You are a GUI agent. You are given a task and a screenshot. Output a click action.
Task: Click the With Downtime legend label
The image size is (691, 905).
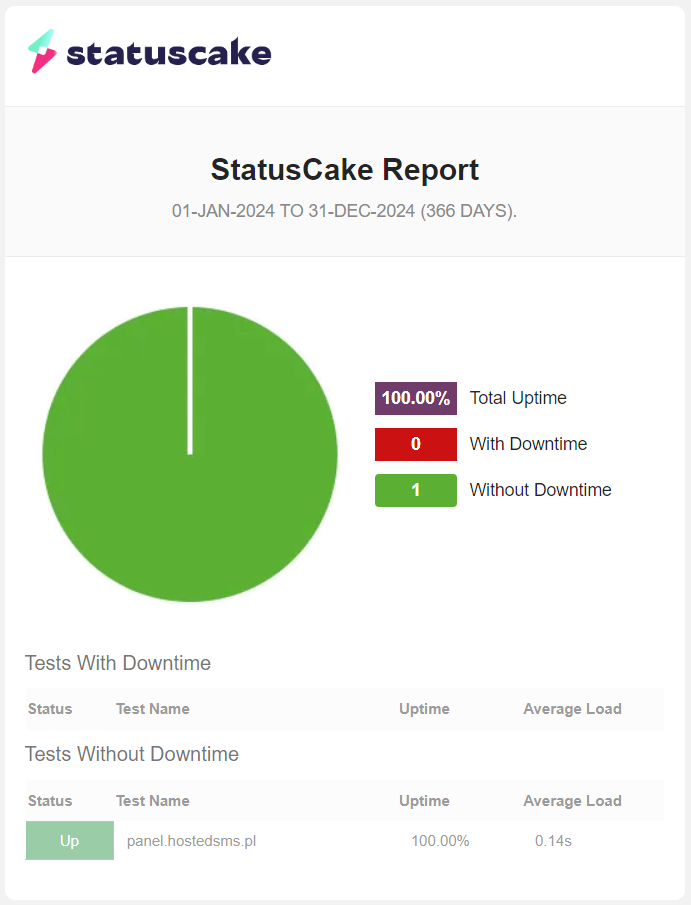click(x=528, y=444)
